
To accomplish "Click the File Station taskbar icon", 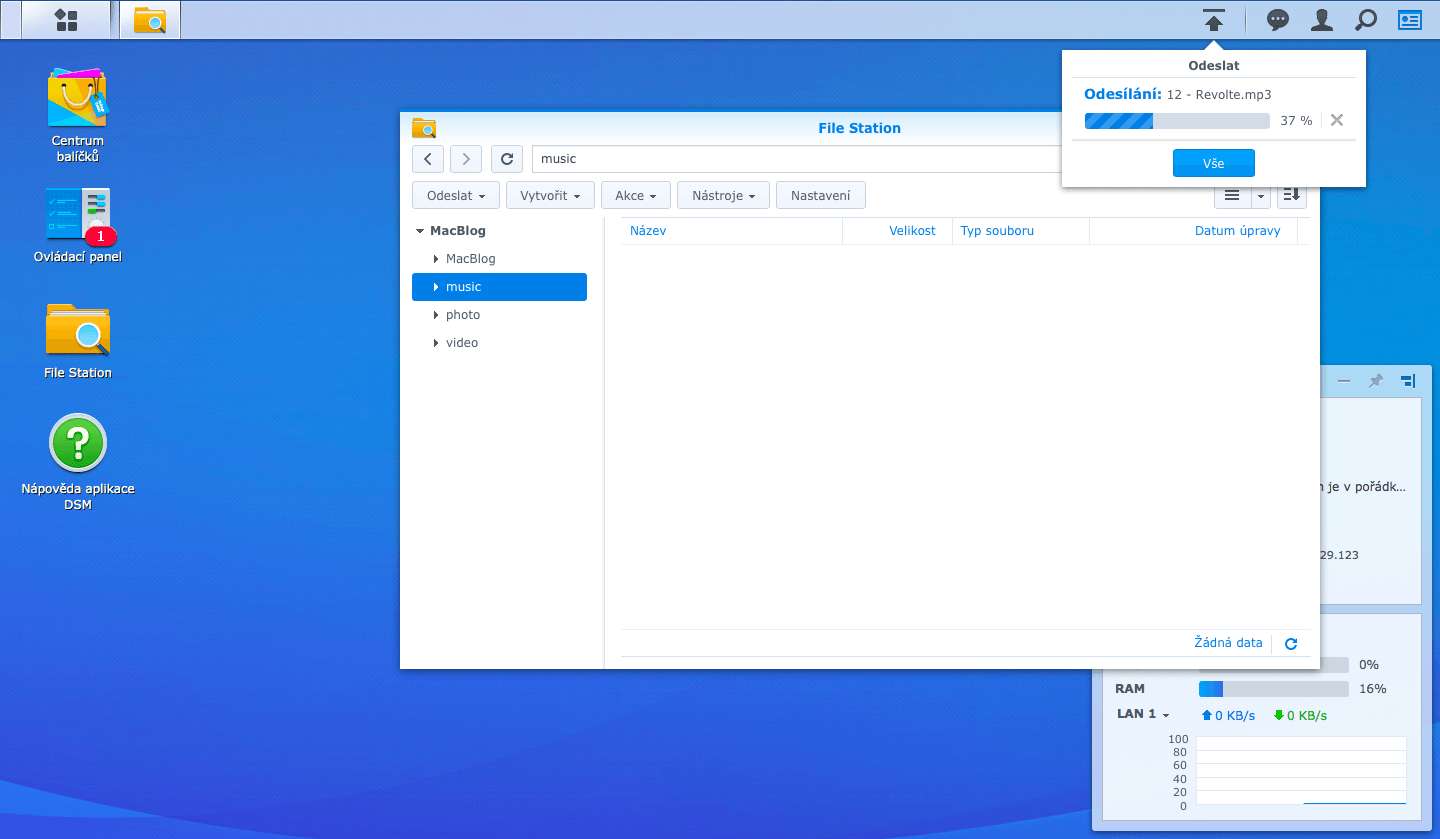I will 150,20.
